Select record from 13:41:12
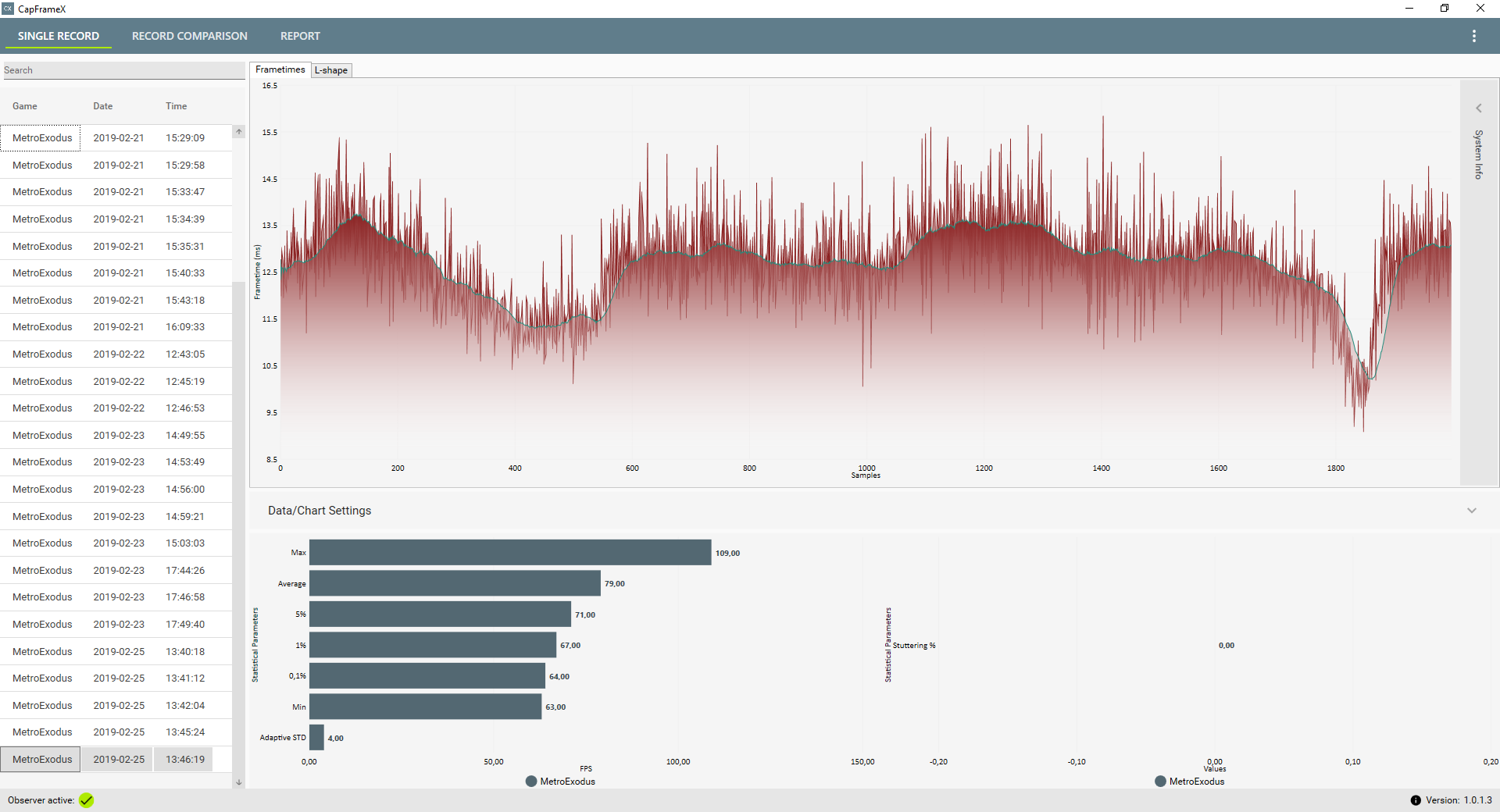Image resolution: width=1500 pixels, height=812 pixels. pyautogui.click(x=116, y=678)
